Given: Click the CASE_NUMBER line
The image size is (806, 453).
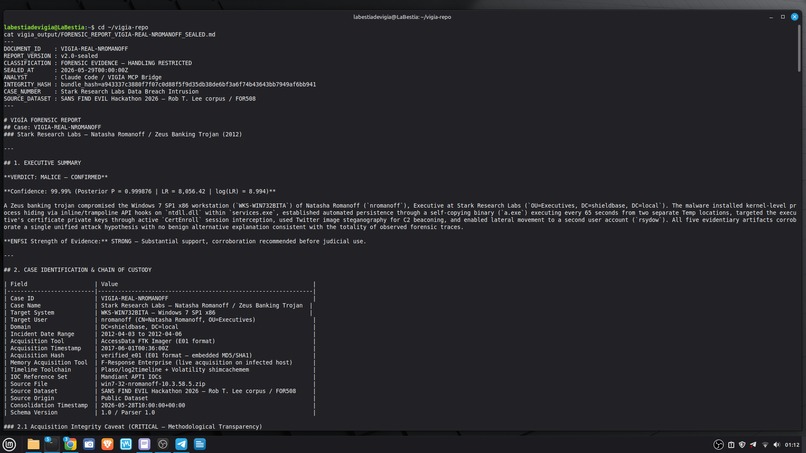Looking at the screenshot, I should coord(101,92).
